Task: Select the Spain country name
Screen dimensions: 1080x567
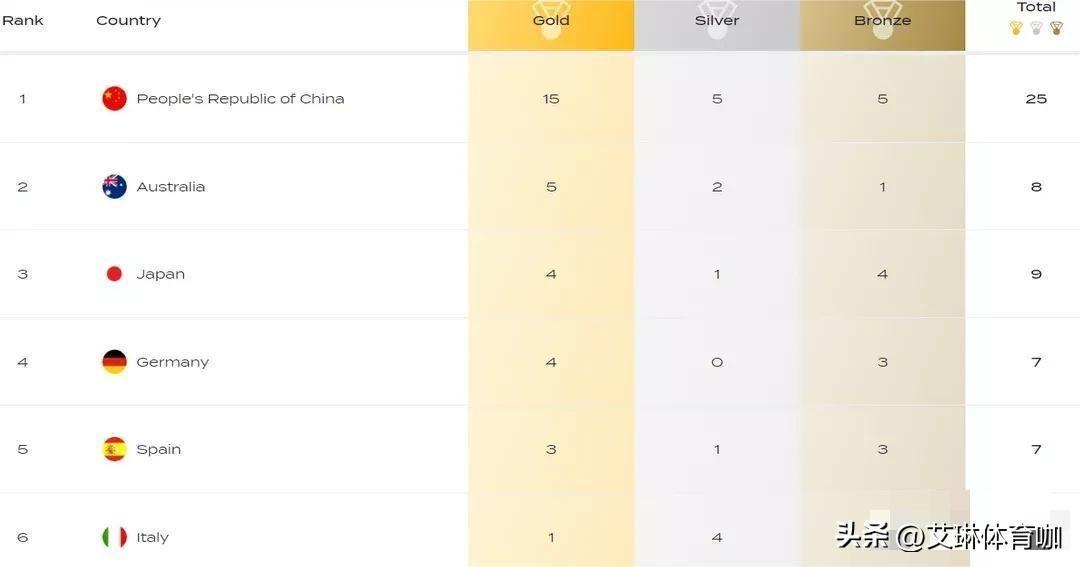Action: tap(158, 449)
